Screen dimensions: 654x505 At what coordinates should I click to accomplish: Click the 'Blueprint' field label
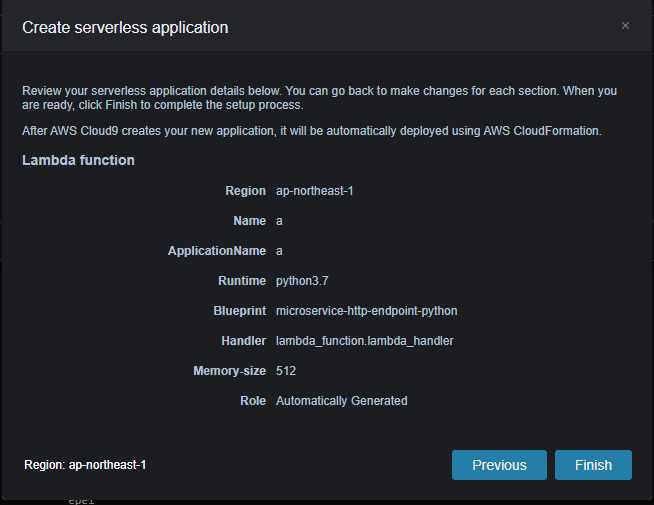[240, 311]
